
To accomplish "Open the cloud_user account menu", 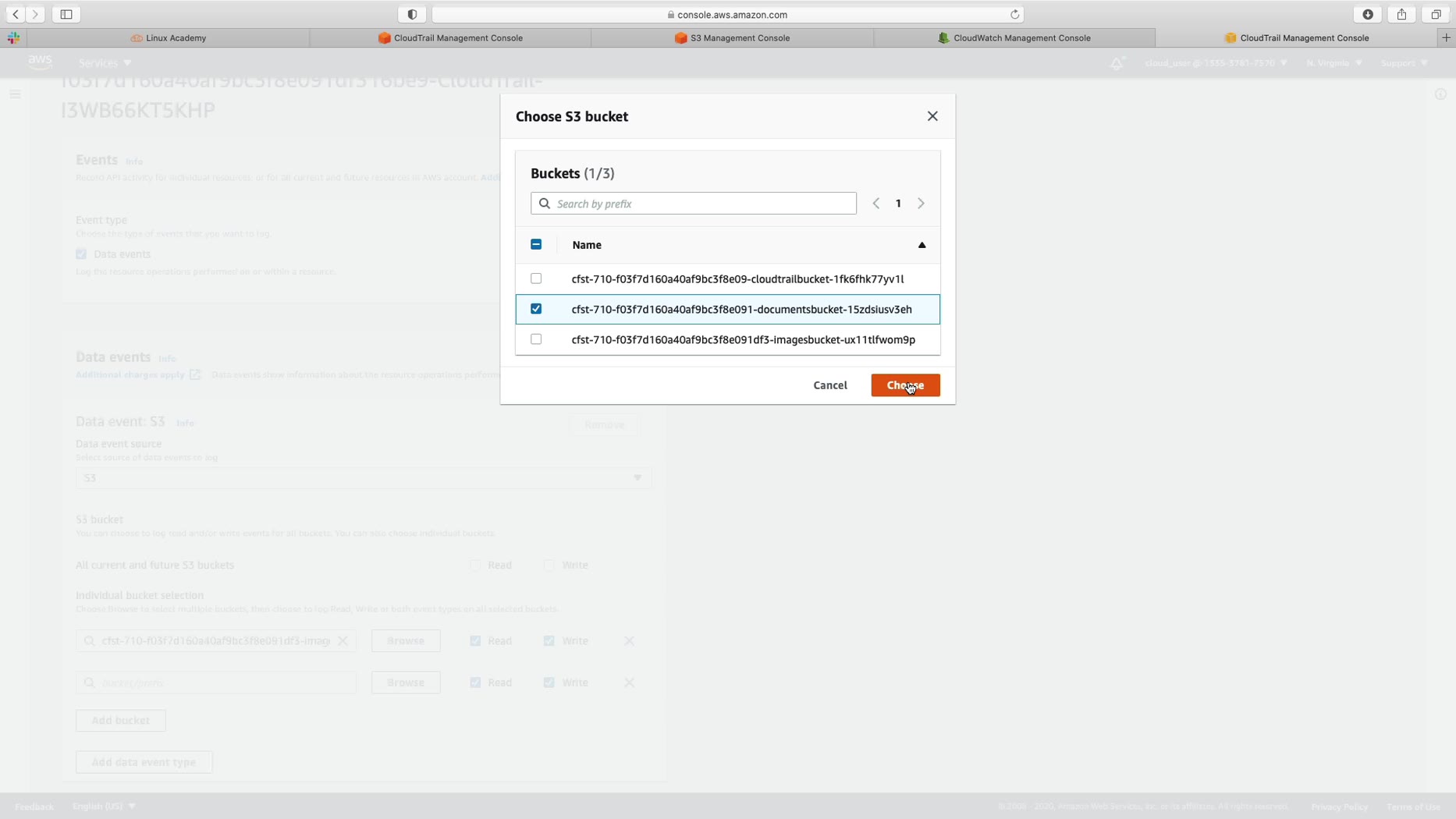I will 1216,62.
